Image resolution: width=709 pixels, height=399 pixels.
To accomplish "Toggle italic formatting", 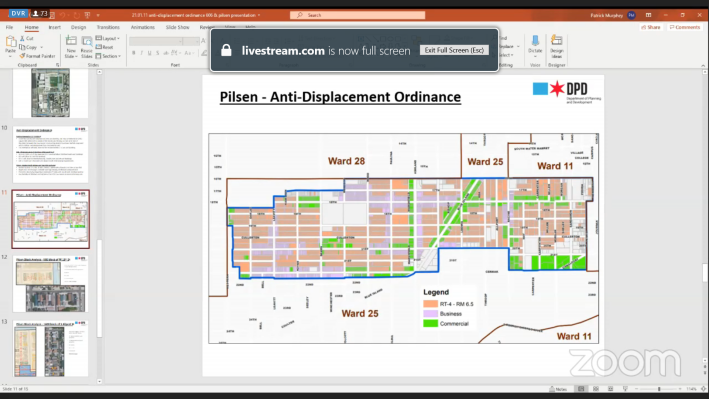I will pyautogui.click(x=142, y=53).
